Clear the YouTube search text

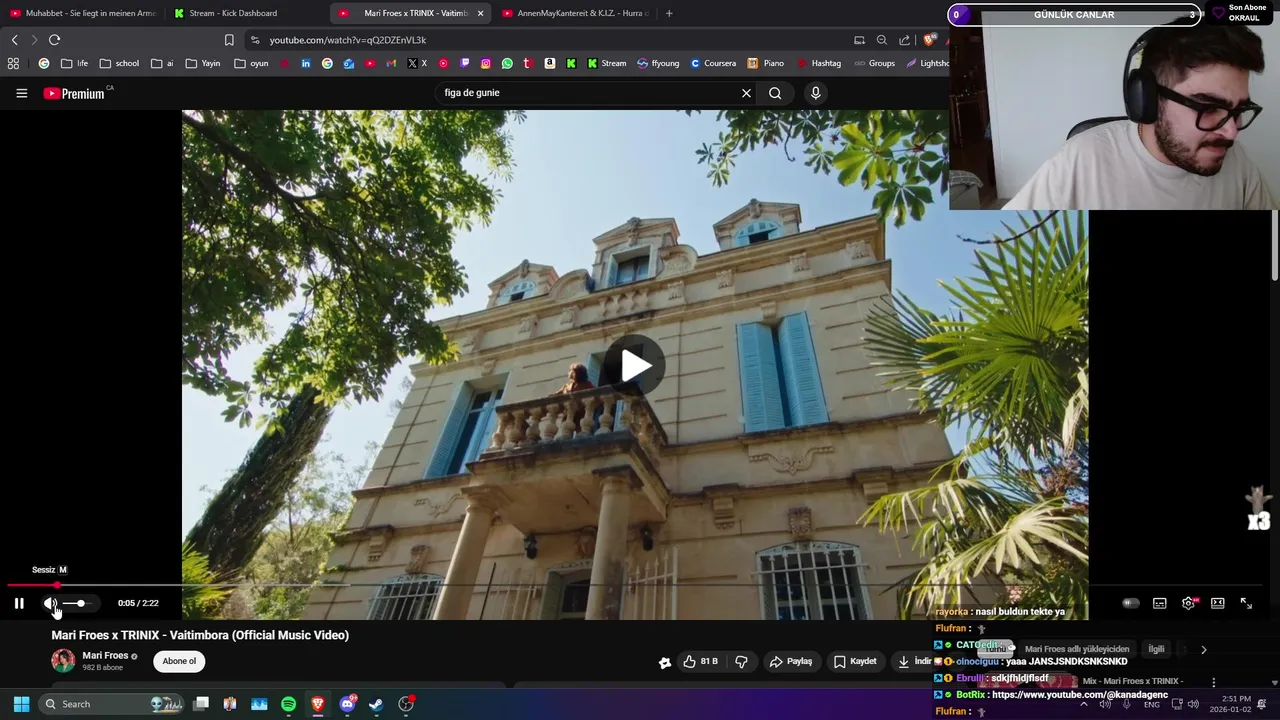(746, 93)
